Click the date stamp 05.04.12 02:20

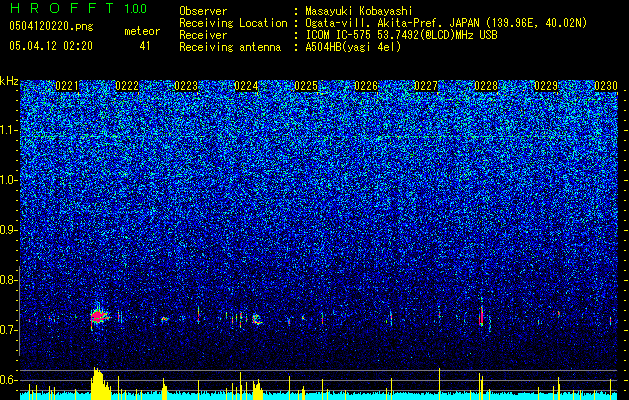point(51,46)
